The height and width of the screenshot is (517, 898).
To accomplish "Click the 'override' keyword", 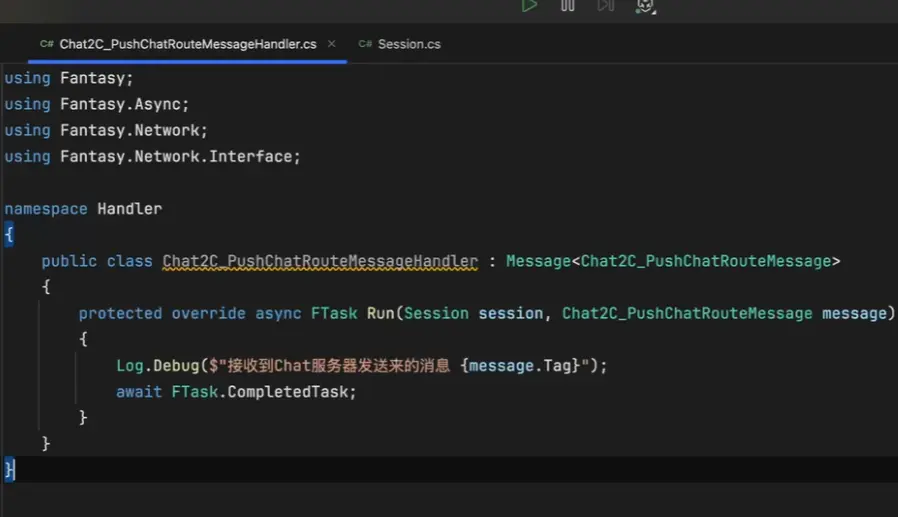I will [208, 314].
